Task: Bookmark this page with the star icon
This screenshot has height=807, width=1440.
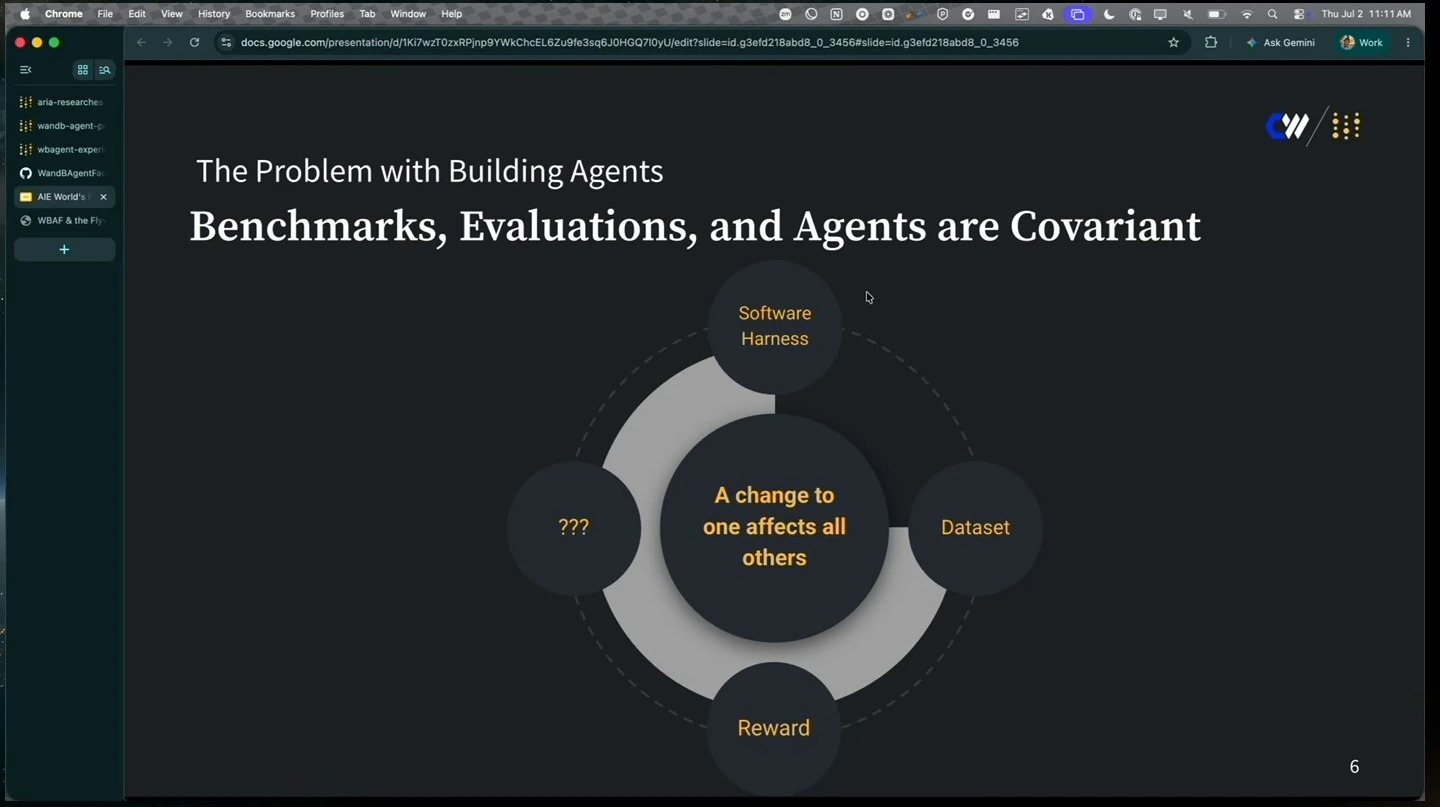Action: pos(1174,42)
